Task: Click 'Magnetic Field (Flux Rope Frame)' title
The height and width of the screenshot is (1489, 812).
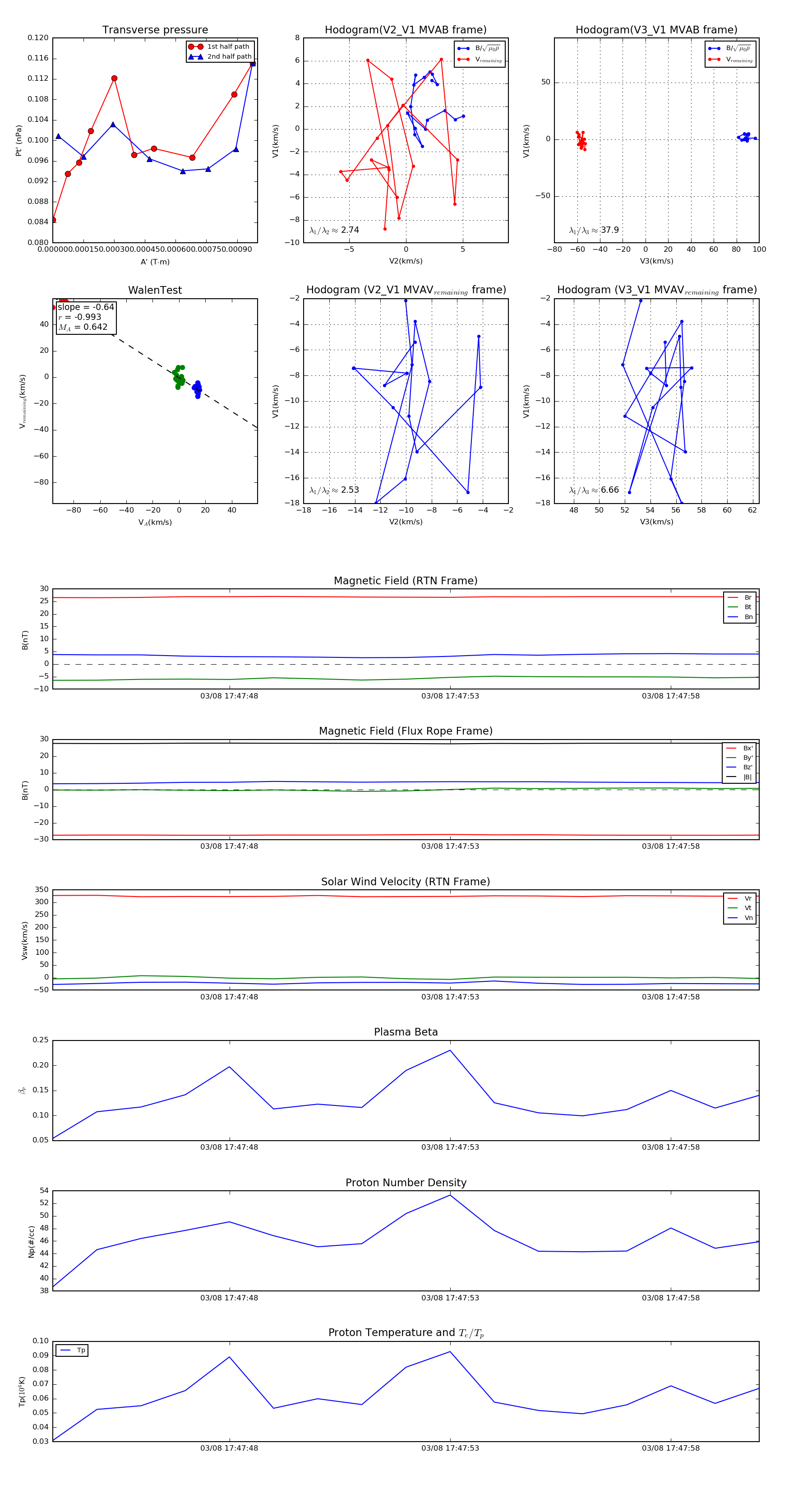Action: 406,731
